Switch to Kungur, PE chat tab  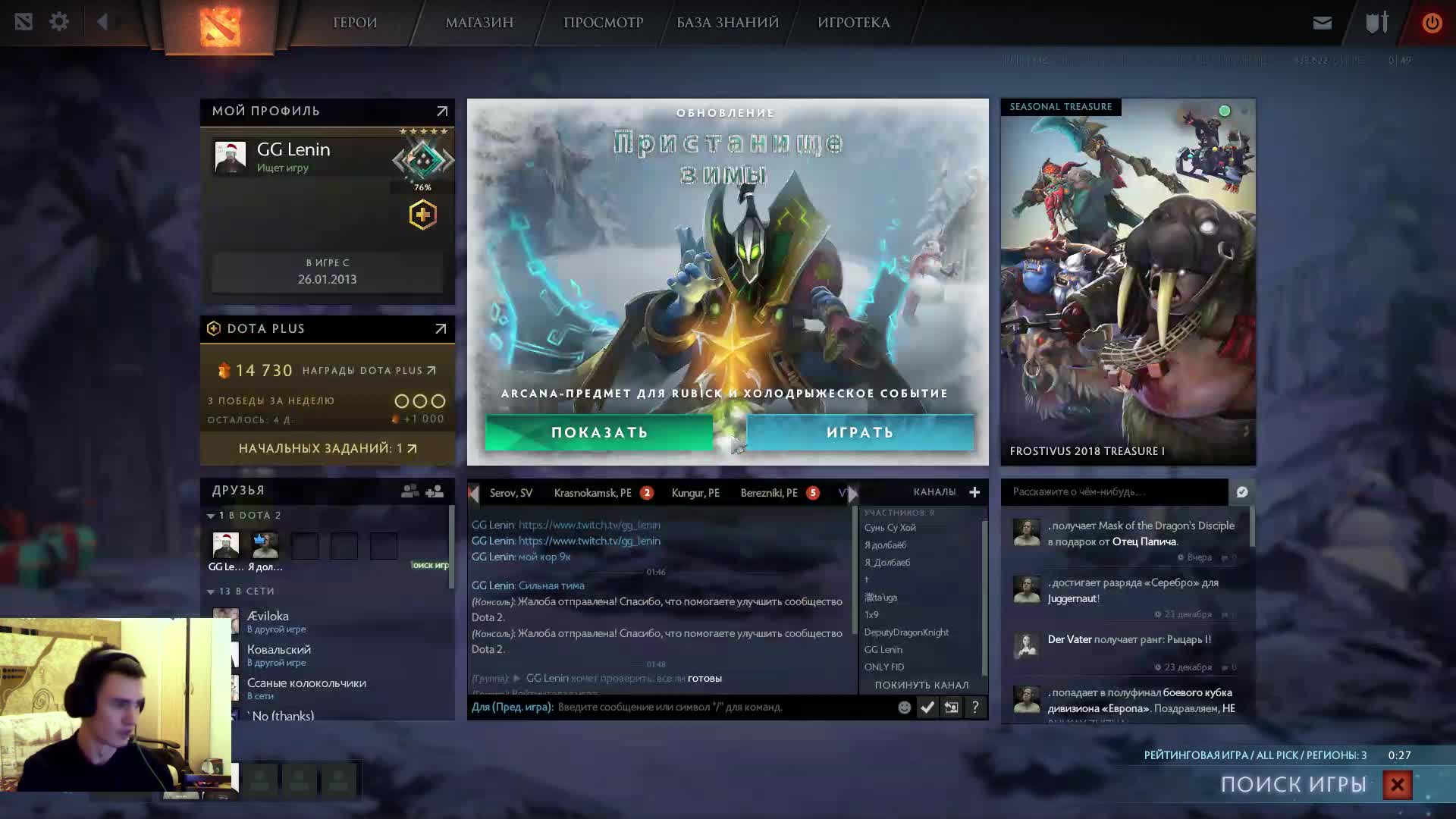click(x=695, y=493)
